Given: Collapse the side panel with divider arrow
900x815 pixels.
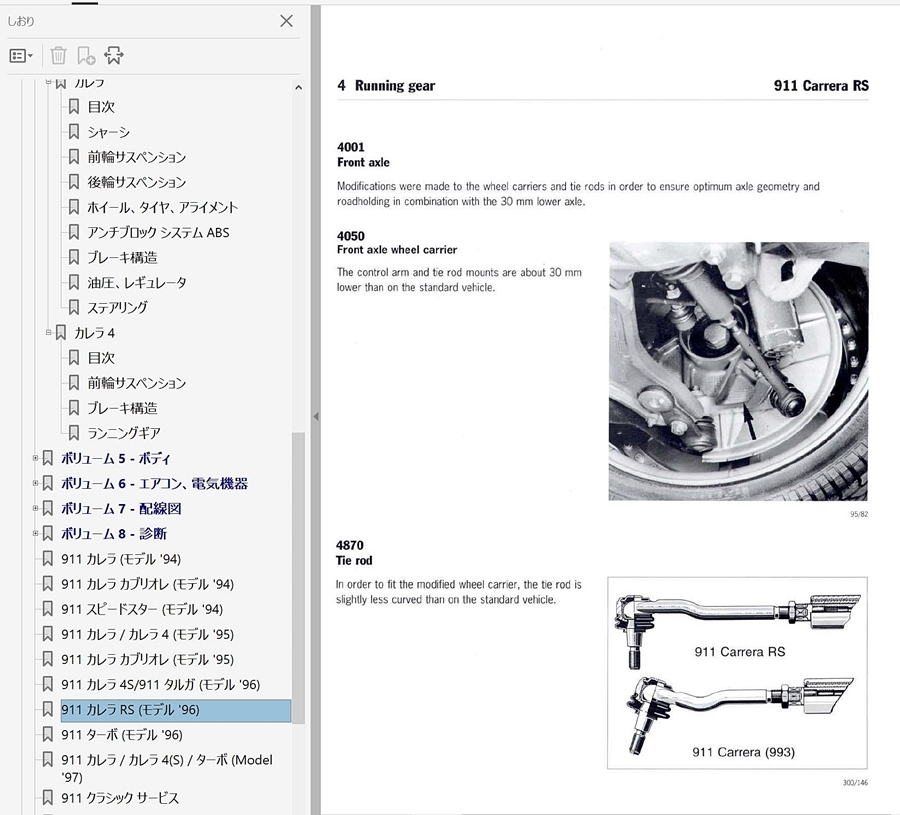Looking at the screenshot, I should tap(316, 417).
